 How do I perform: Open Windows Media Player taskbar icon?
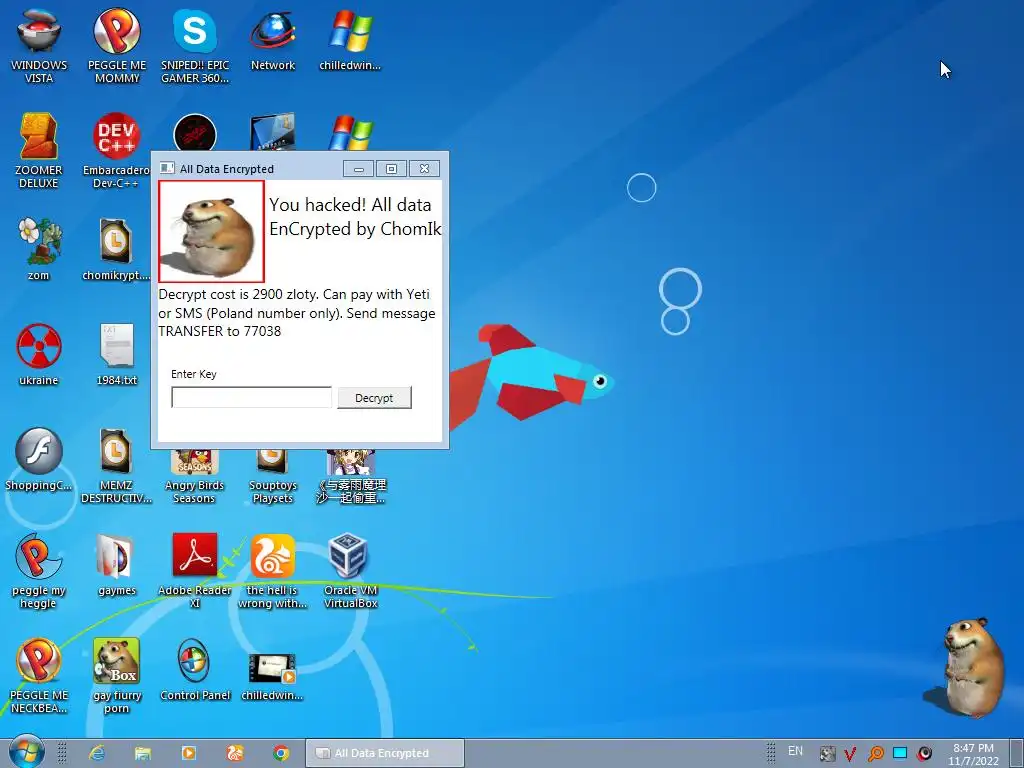(x=189, y=753)
